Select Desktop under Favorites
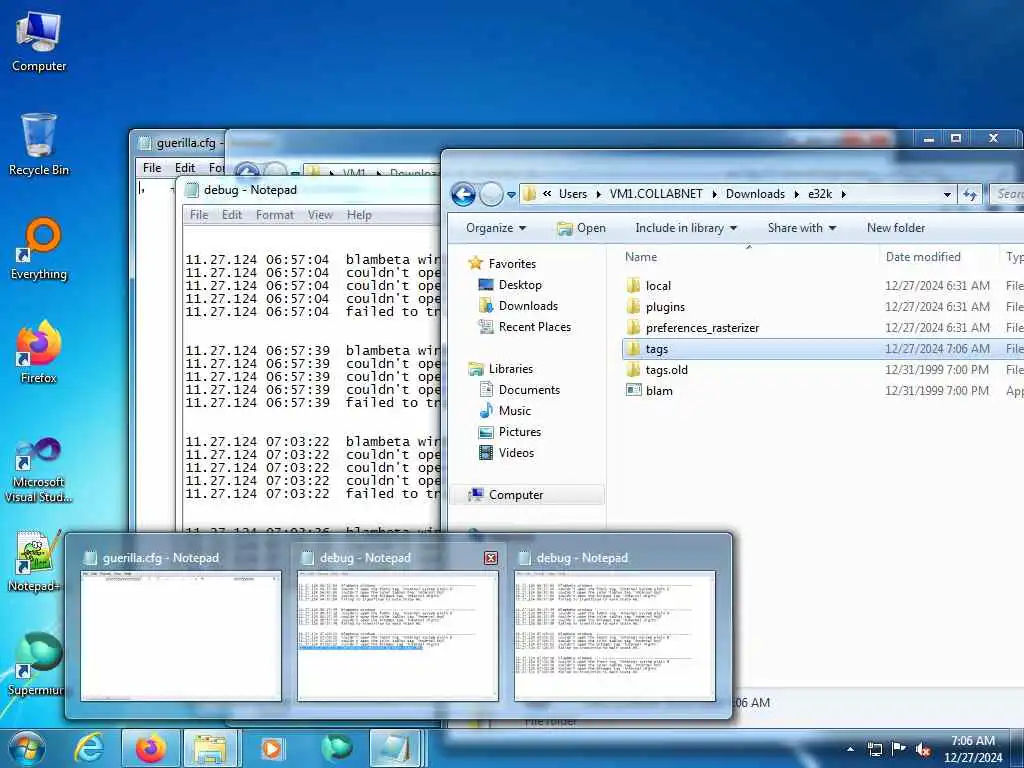The height and width of the screenshot is (768, 1024). pyautogui.click(x=520, y=285)
